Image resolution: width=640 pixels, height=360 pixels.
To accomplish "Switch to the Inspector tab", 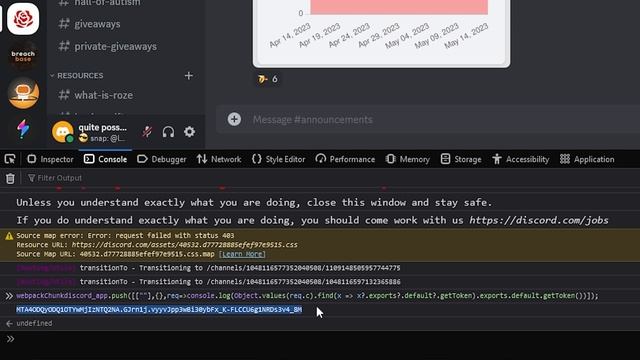I will (50, 159).
